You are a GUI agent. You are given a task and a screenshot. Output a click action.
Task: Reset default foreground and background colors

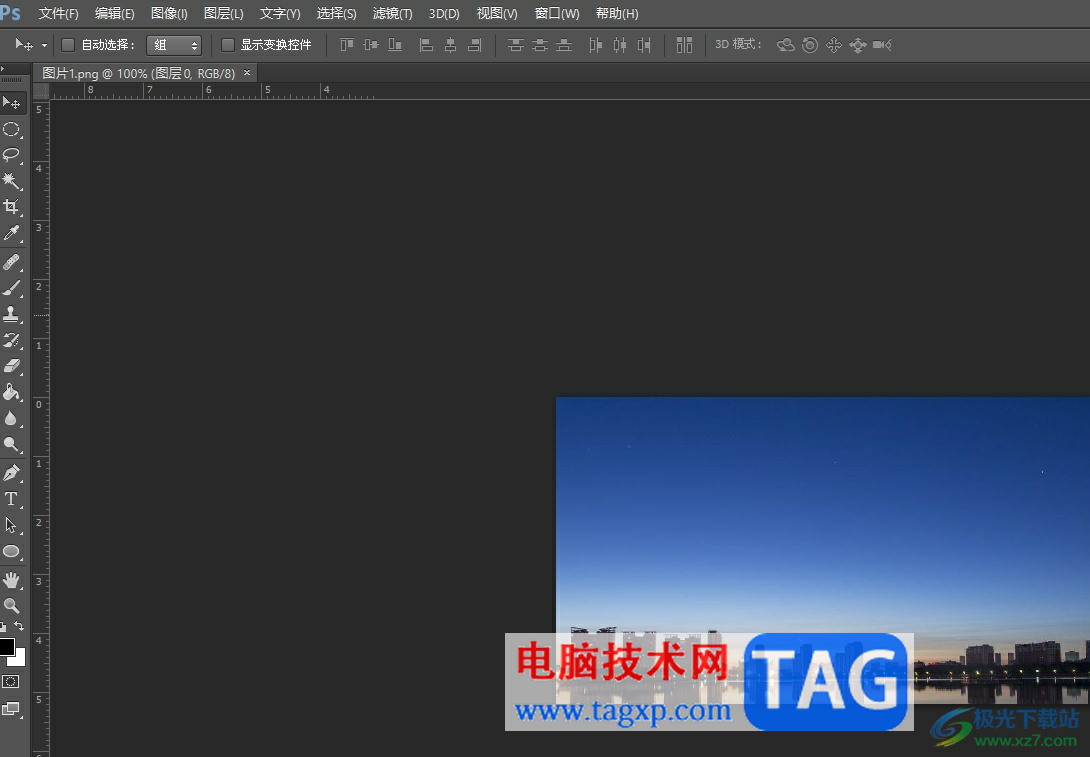[x=3, y=627]
